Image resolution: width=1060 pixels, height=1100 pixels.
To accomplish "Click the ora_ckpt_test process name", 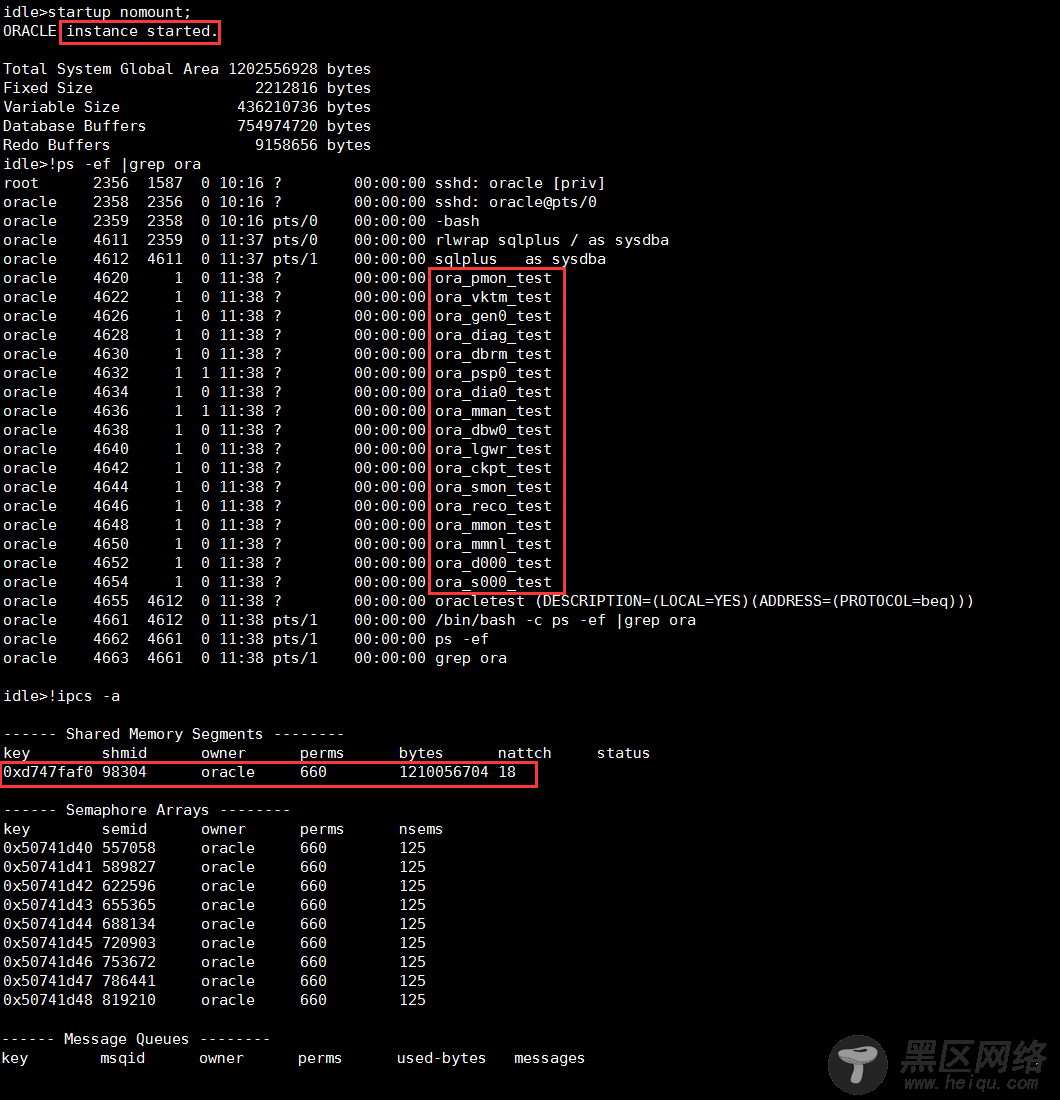I will tap(493, 467).
